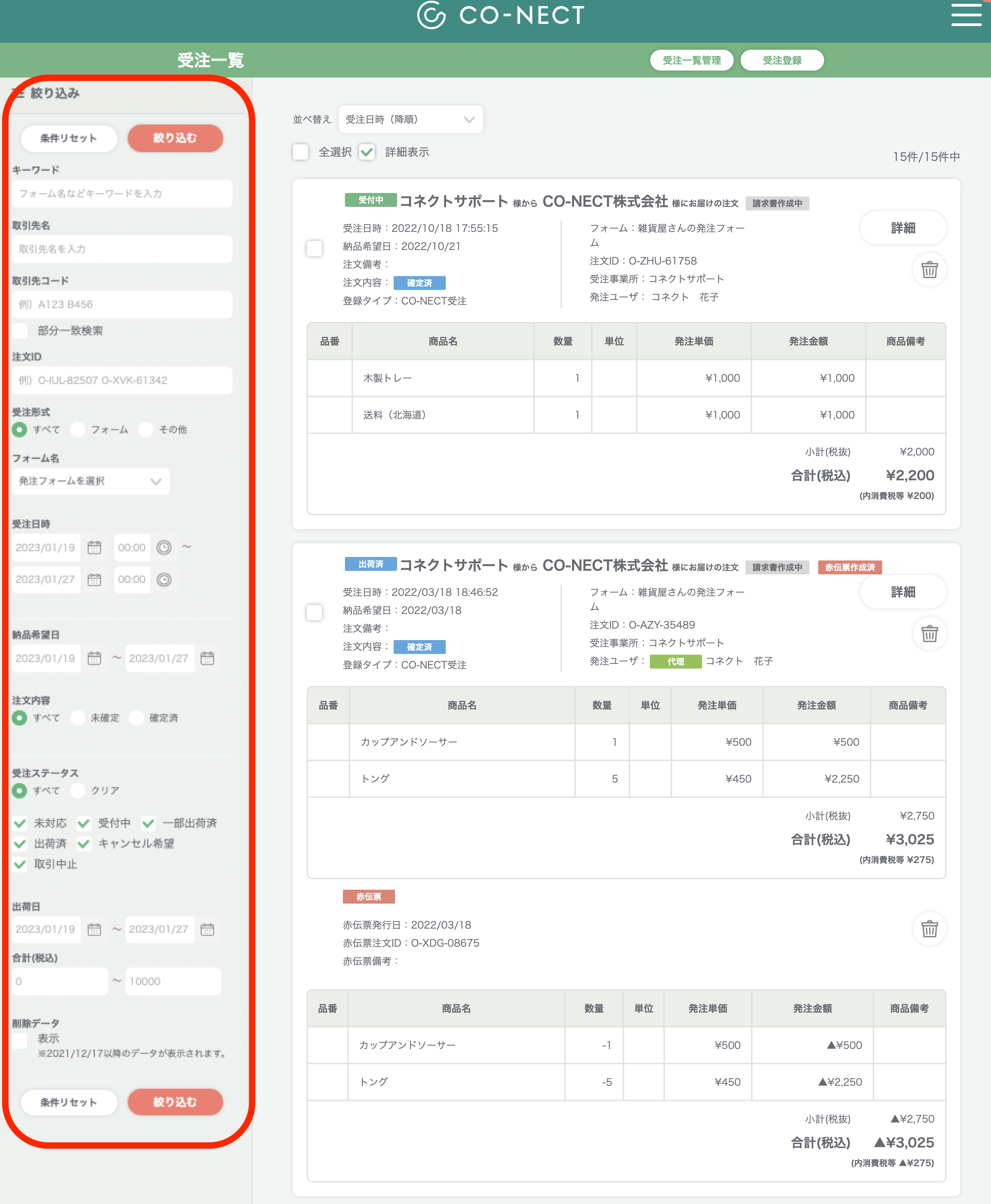Viewport: 991px width, 1204px height.
Task: Open the 受注日時 end date calendar icon
Action: (94, 580)
